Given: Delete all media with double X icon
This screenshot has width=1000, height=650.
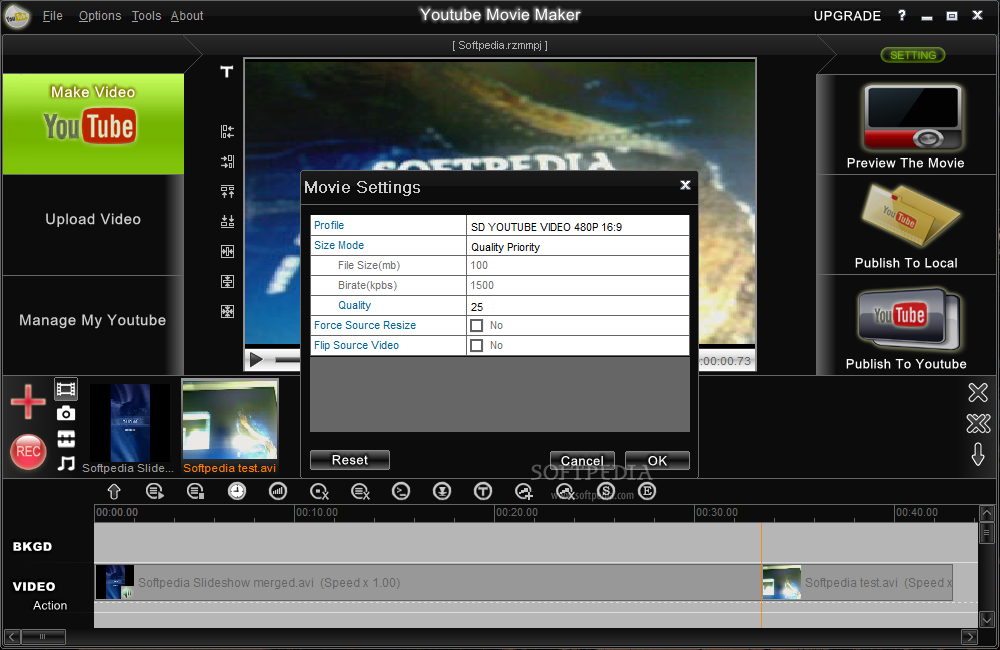Looking at the screenshot, I should pyautogui.click(x=978, y=423).
